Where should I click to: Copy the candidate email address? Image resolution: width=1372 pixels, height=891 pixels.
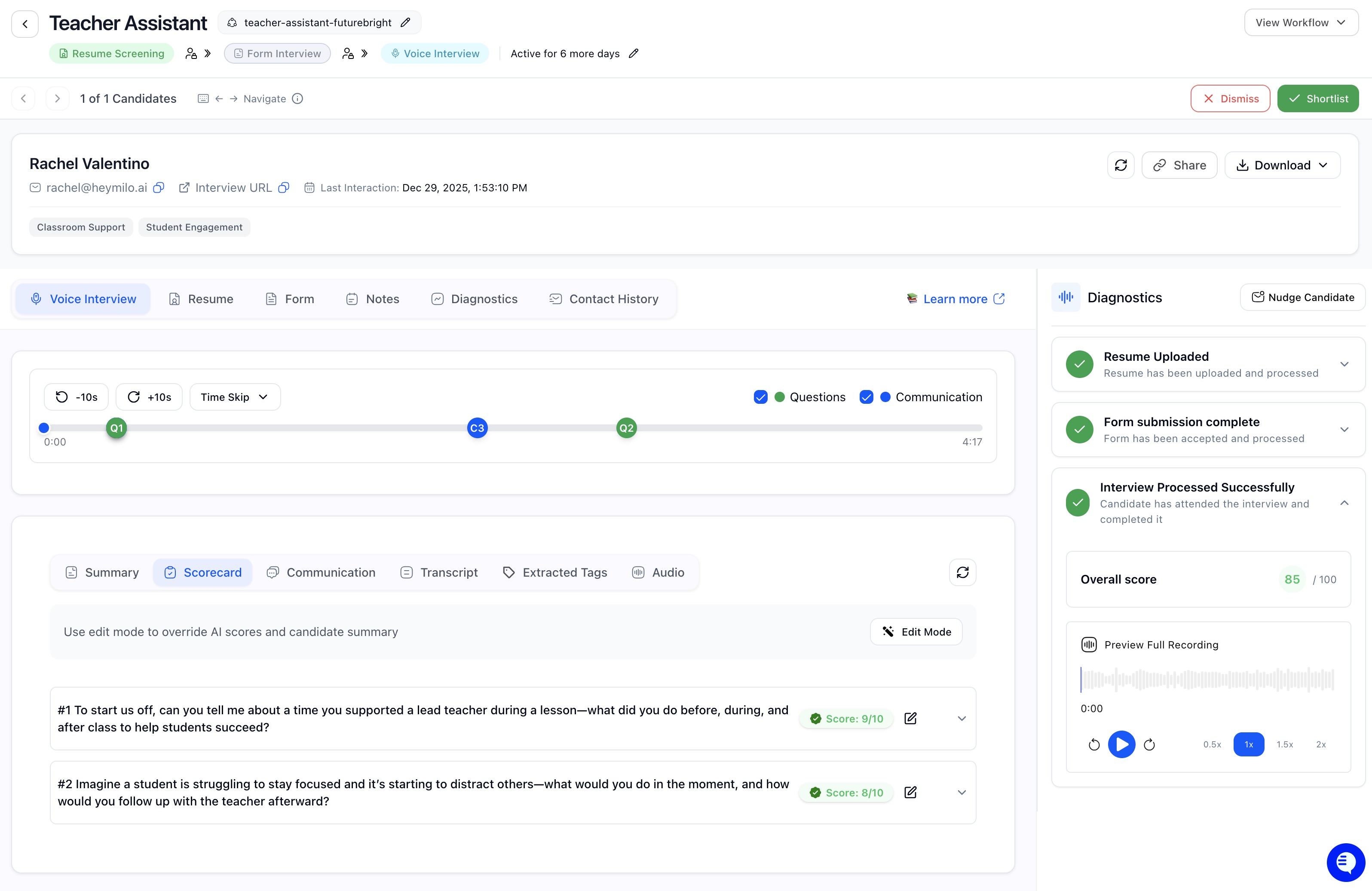point(159,187)
